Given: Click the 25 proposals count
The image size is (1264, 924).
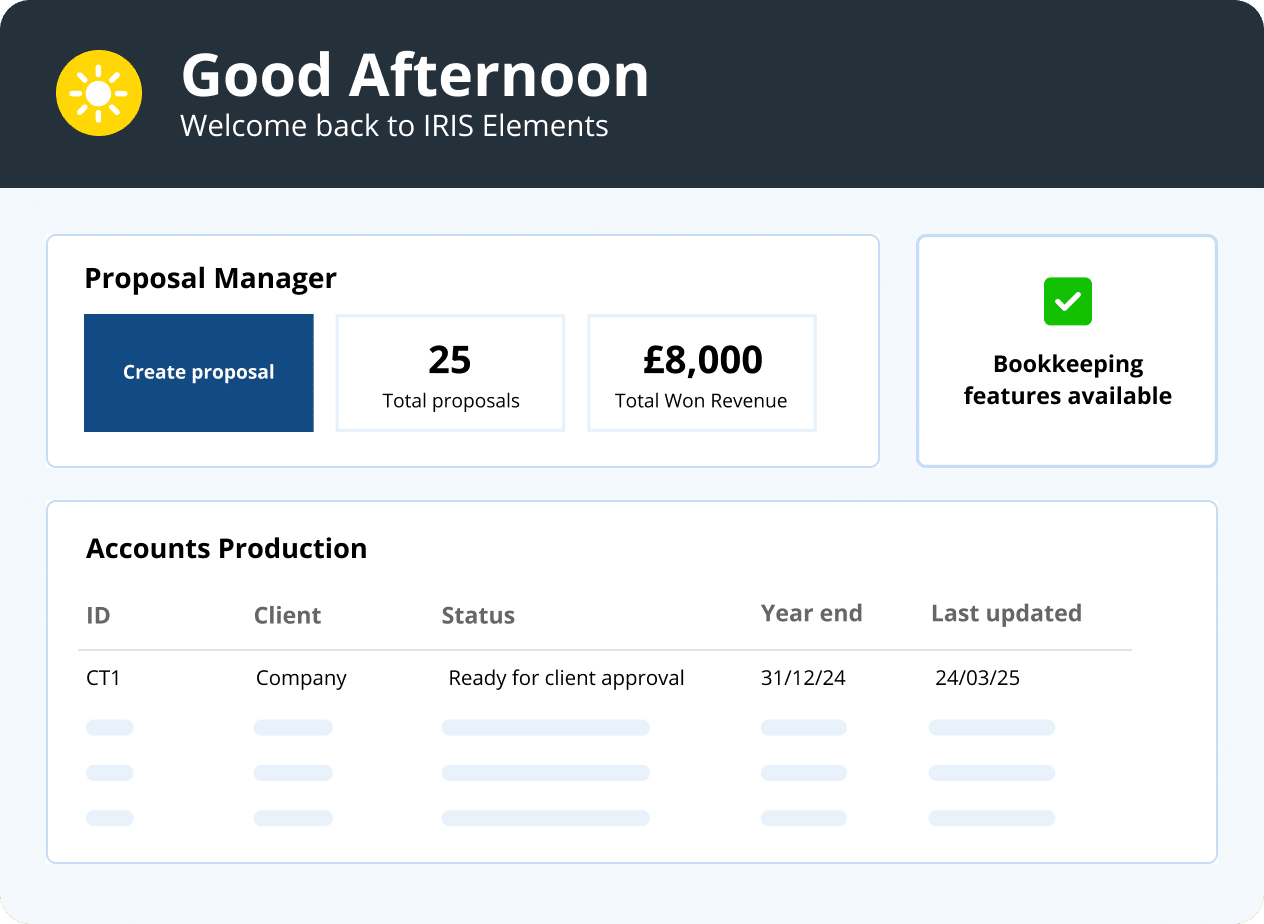Looking at the screenshot, I should point(450,360).
